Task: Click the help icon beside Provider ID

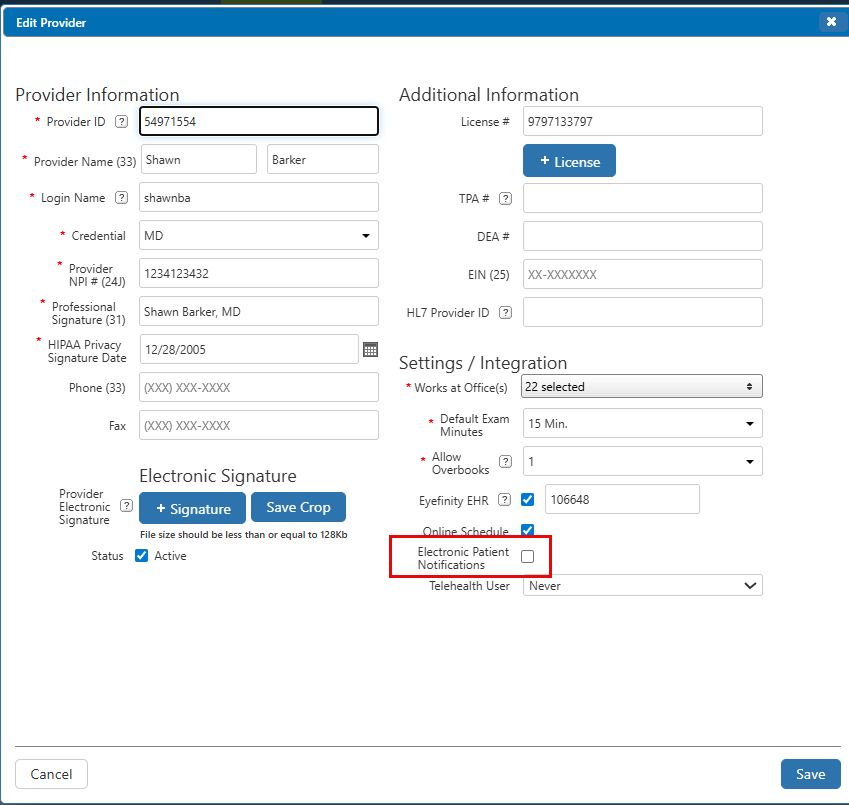Action: click(x=122, y=122)
